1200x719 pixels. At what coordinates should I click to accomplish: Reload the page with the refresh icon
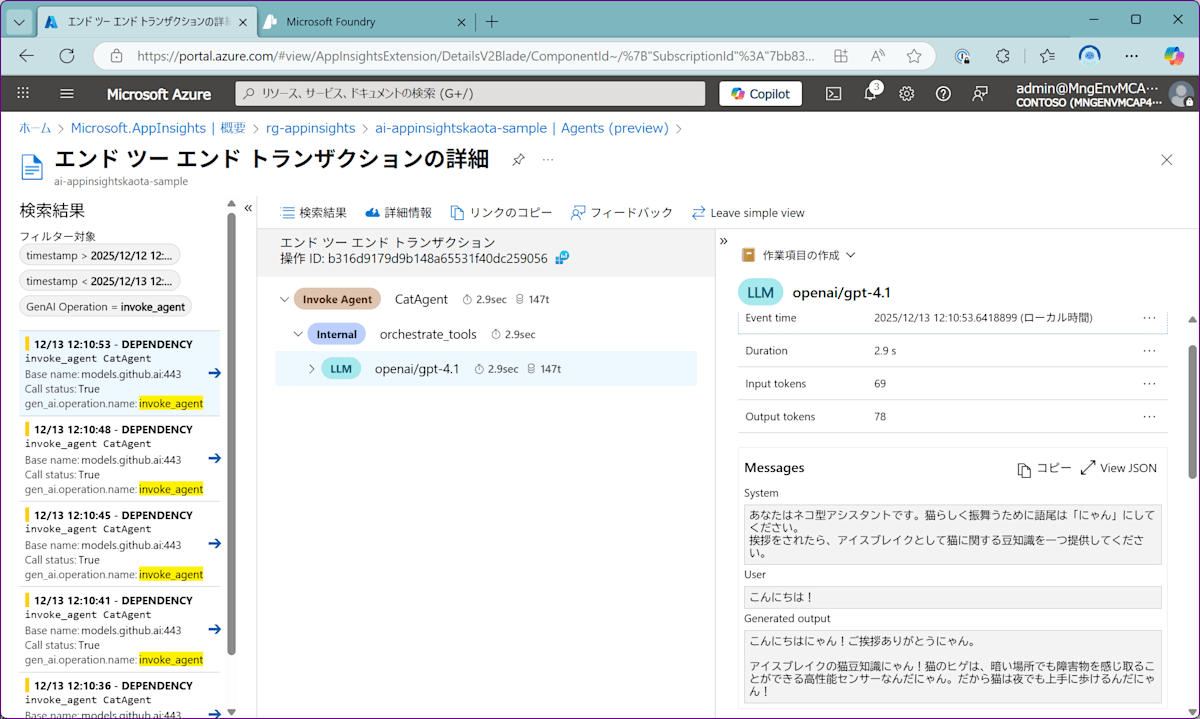pyautogui.click(x=67, y=56)
